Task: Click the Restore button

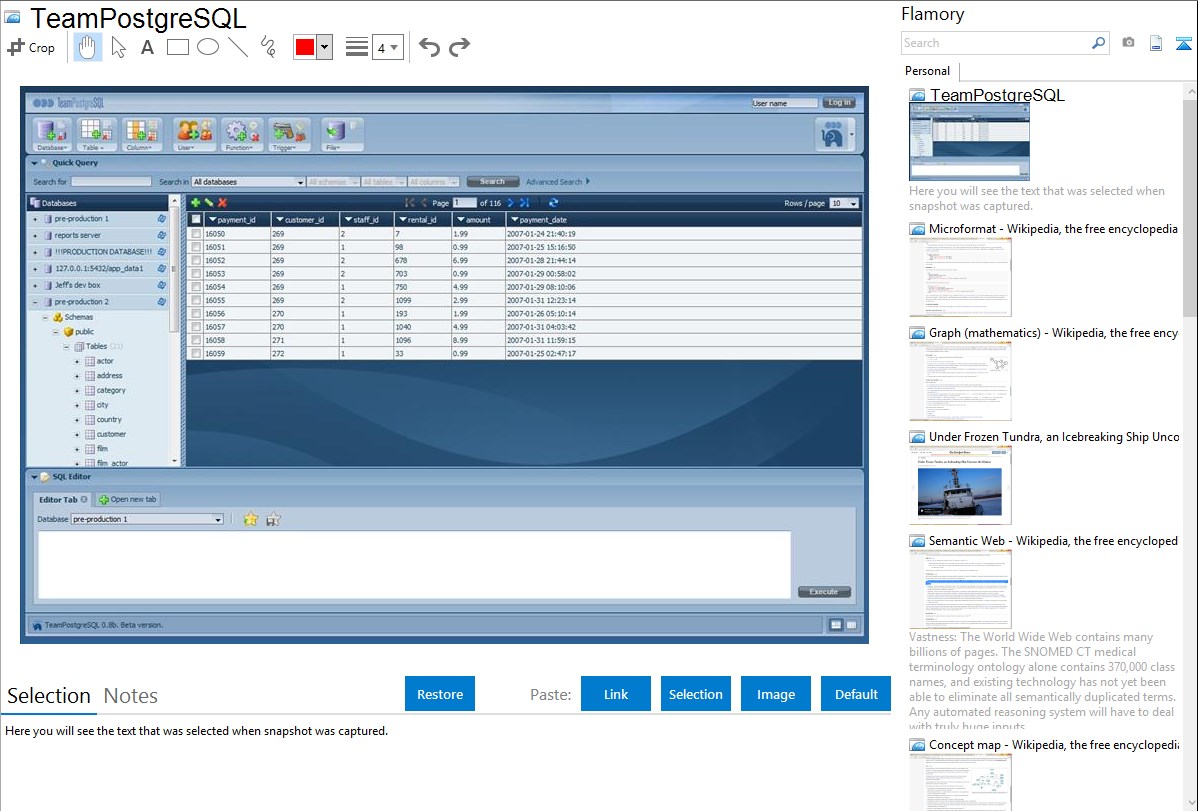Action: coord(440,694)
